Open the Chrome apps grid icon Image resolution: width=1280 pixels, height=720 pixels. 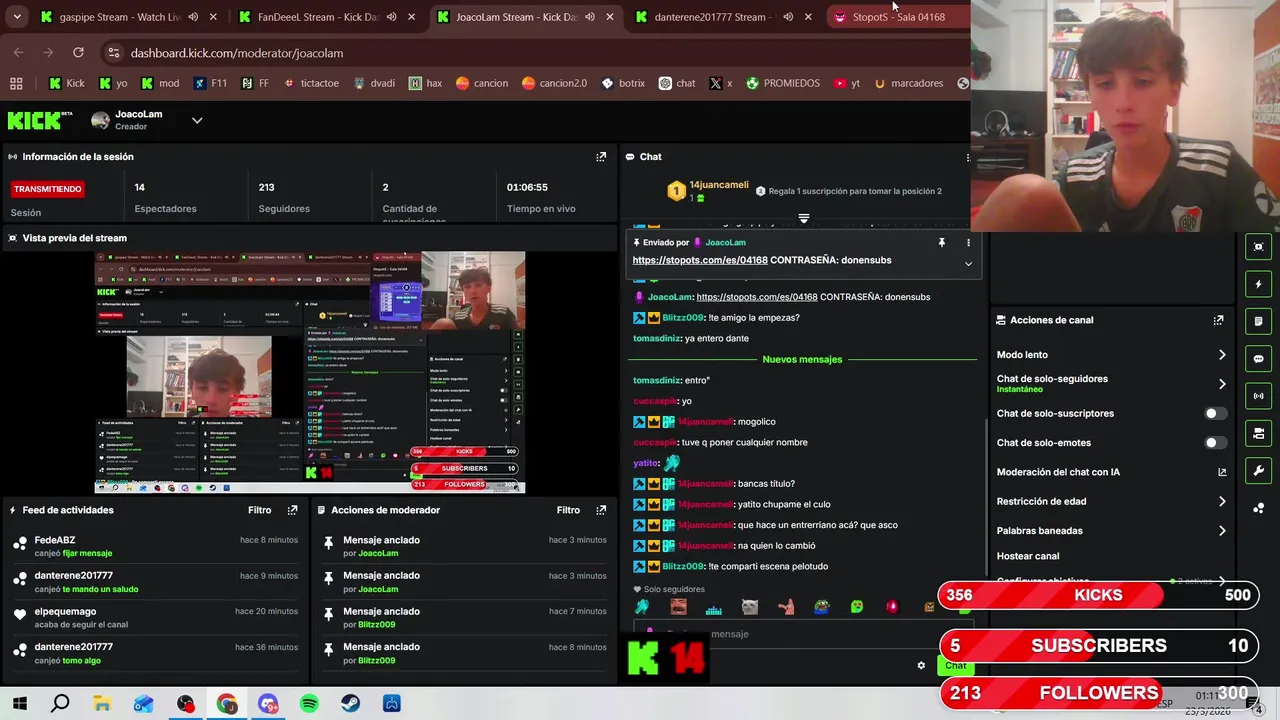pyautogui.click(x=16, y=83)
